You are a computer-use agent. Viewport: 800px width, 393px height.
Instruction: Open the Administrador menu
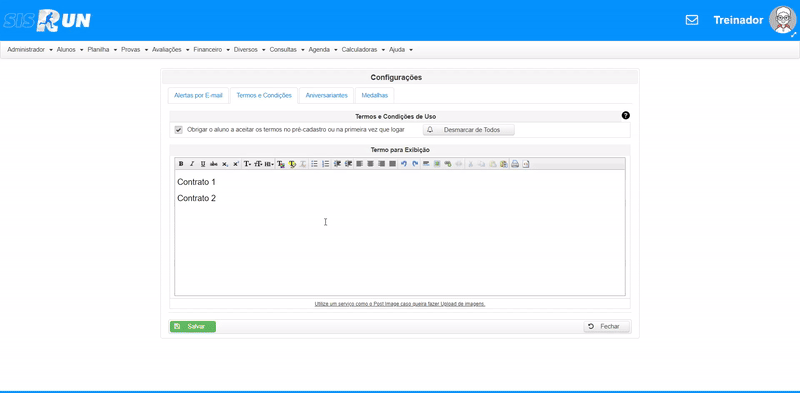pos(30,50)
